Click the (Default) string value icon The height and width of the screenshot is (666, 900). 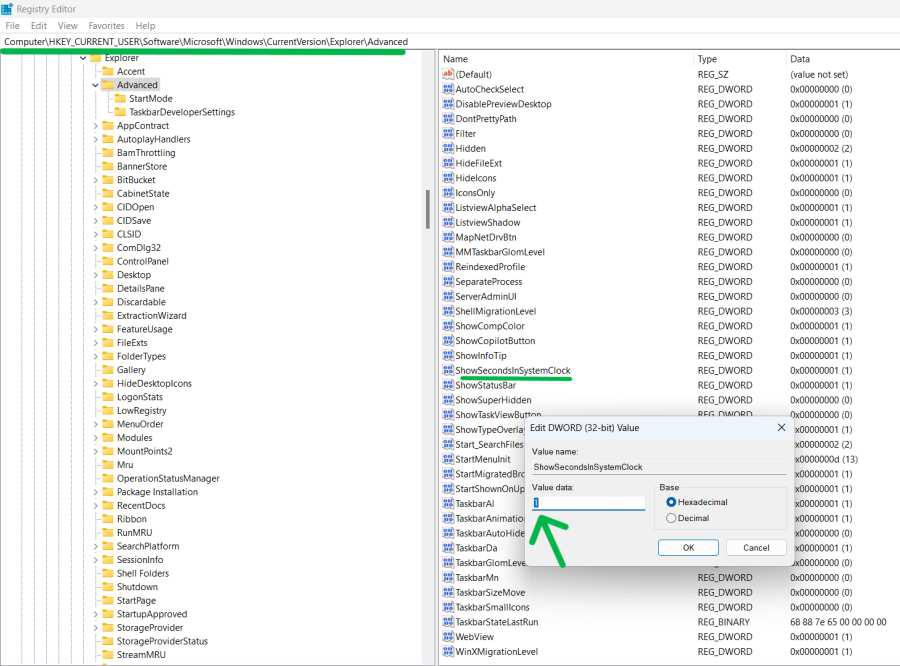point(448,74)
